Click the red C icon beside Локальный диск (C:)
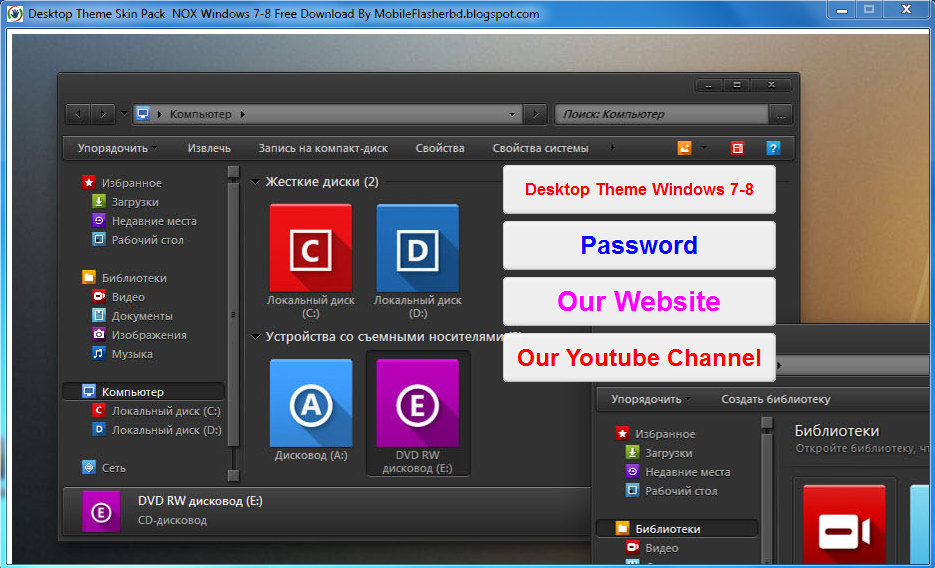935x568 pixels. tap(98, 410)
